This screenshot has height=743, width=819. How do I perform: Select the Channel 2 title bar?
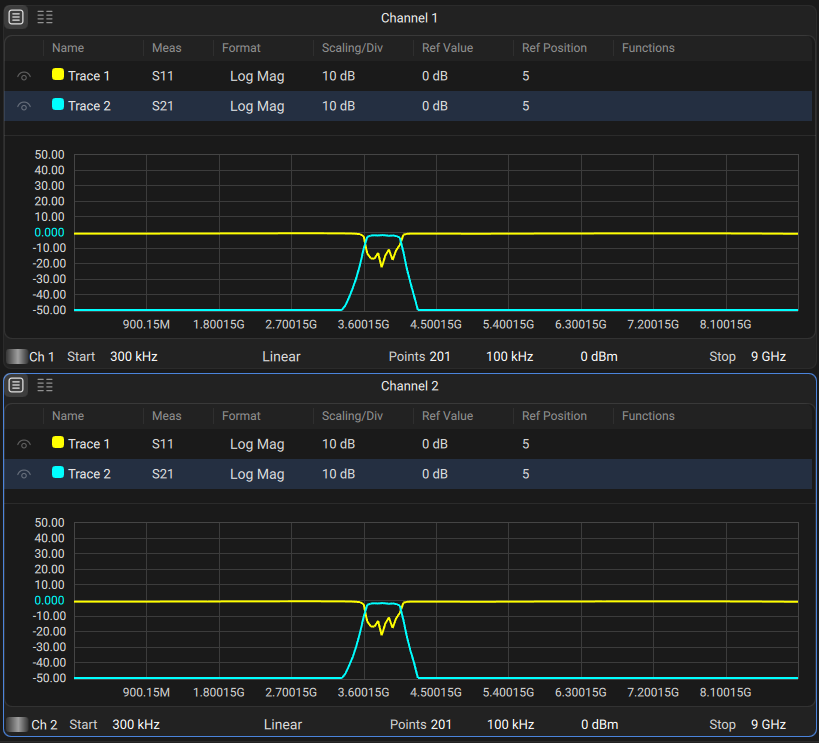409,385
